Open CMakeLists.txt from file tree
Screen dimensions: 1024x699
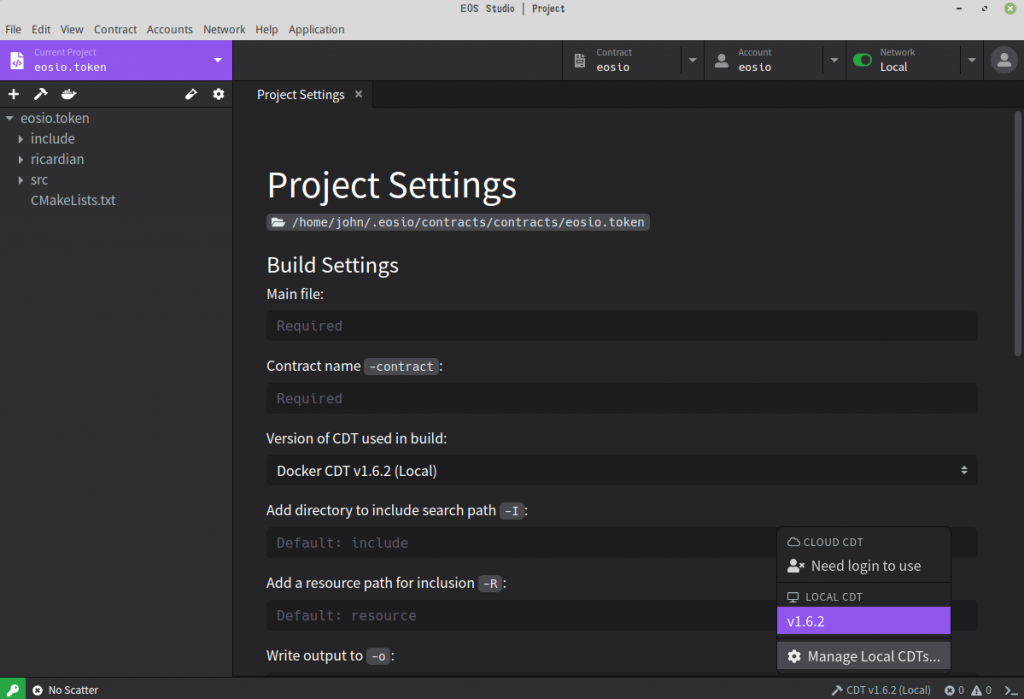[73, 200]
